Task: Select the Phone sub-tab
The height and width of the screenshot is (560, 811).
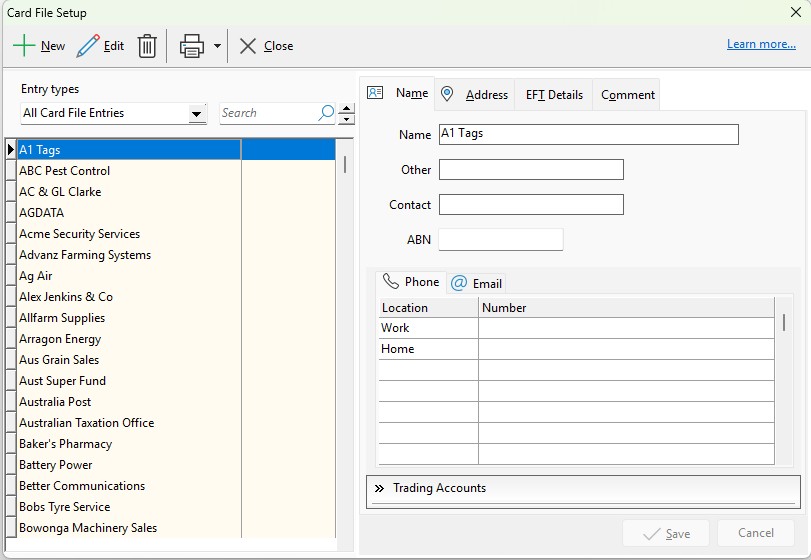Action: (x=411, y=282)
